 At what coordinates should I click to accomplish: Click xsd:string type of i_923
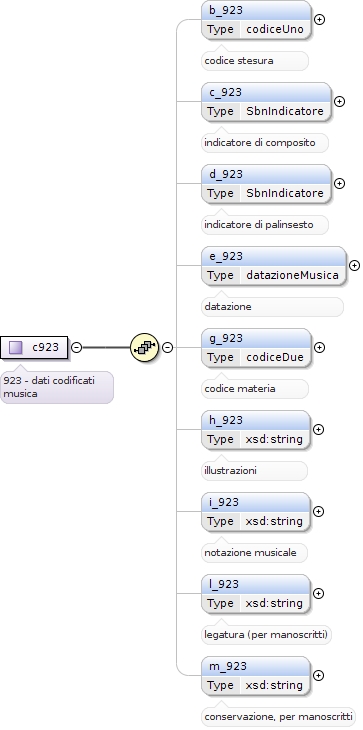pos(274,521)
